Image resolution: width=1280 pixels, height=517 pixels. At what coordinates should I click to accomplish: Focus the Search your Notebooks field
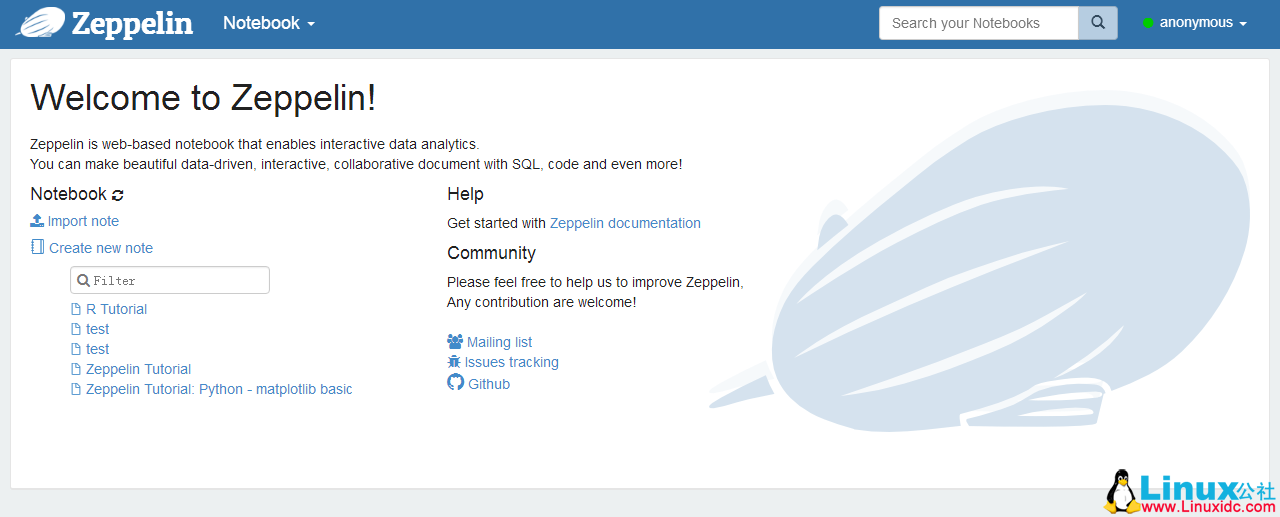(x=979, y=23)
